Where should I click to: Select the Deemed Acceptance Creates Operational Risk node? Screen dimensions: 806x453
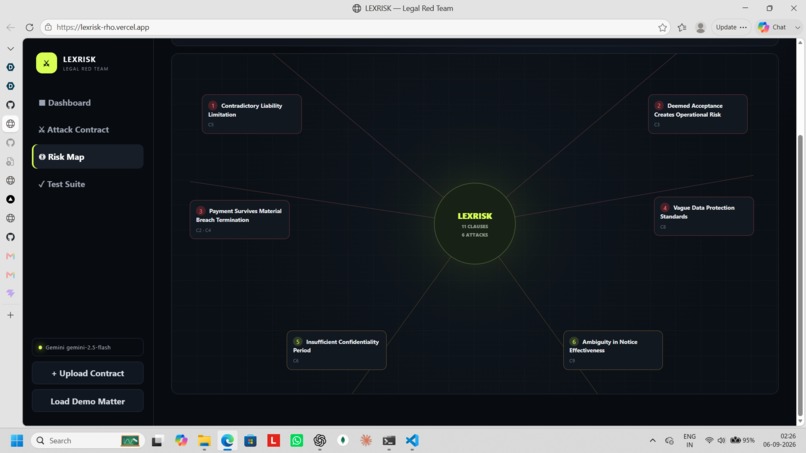pos(698,114)
